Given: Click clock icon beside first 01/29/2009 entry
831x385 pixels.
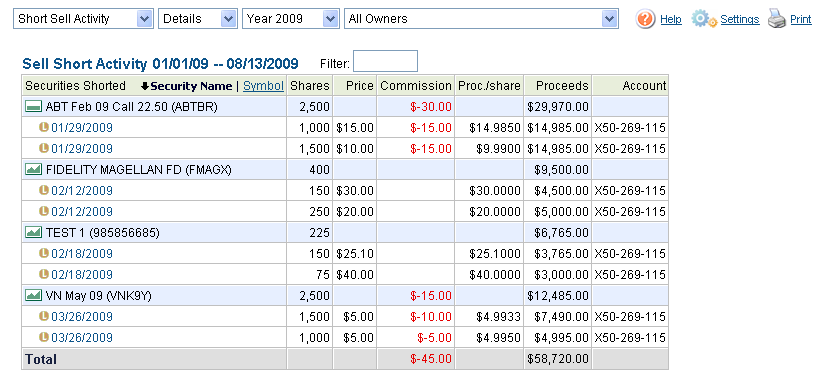Looking at the screenshot, I should 44,128.
